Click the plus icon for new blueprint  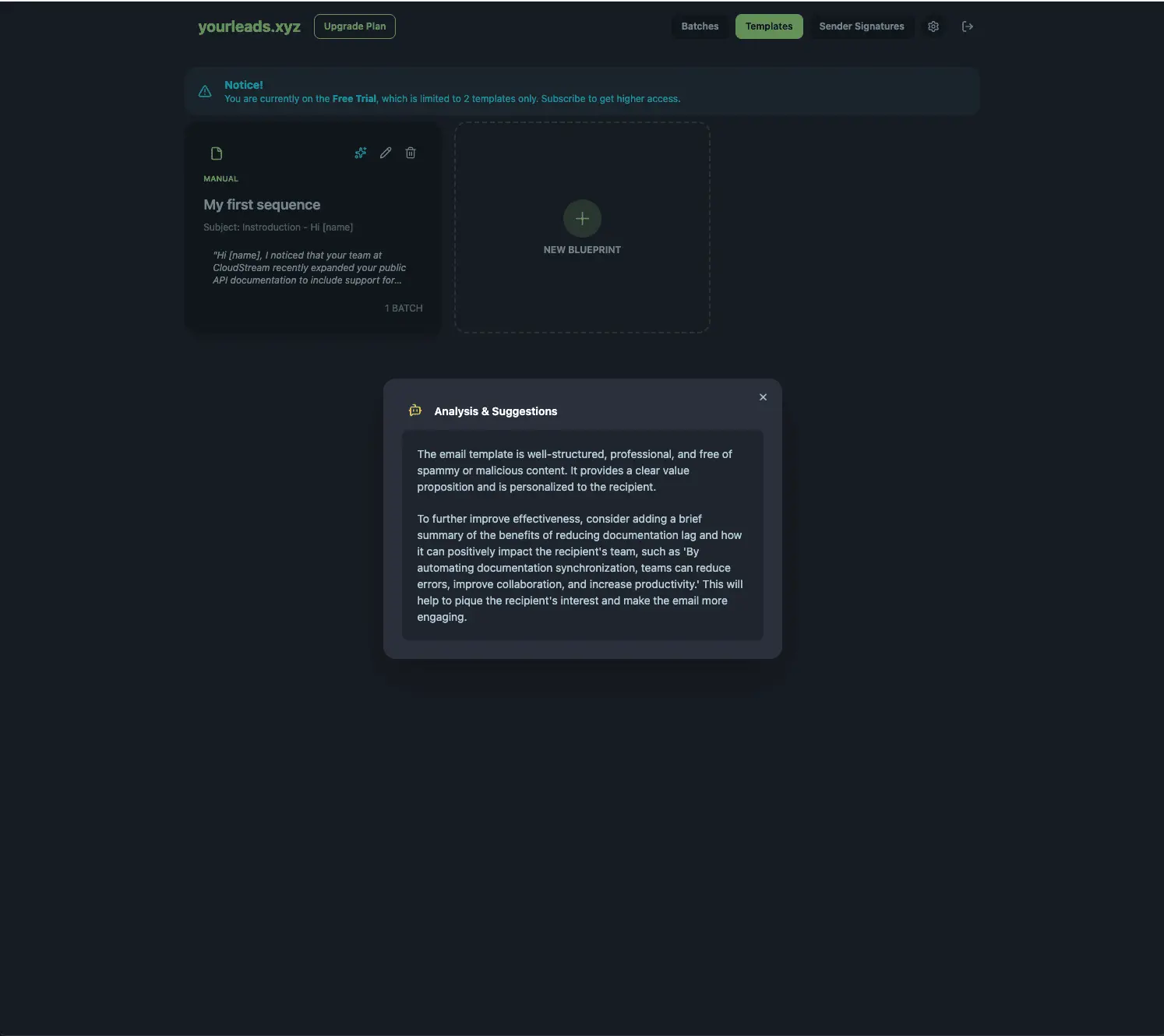point(582,219)
